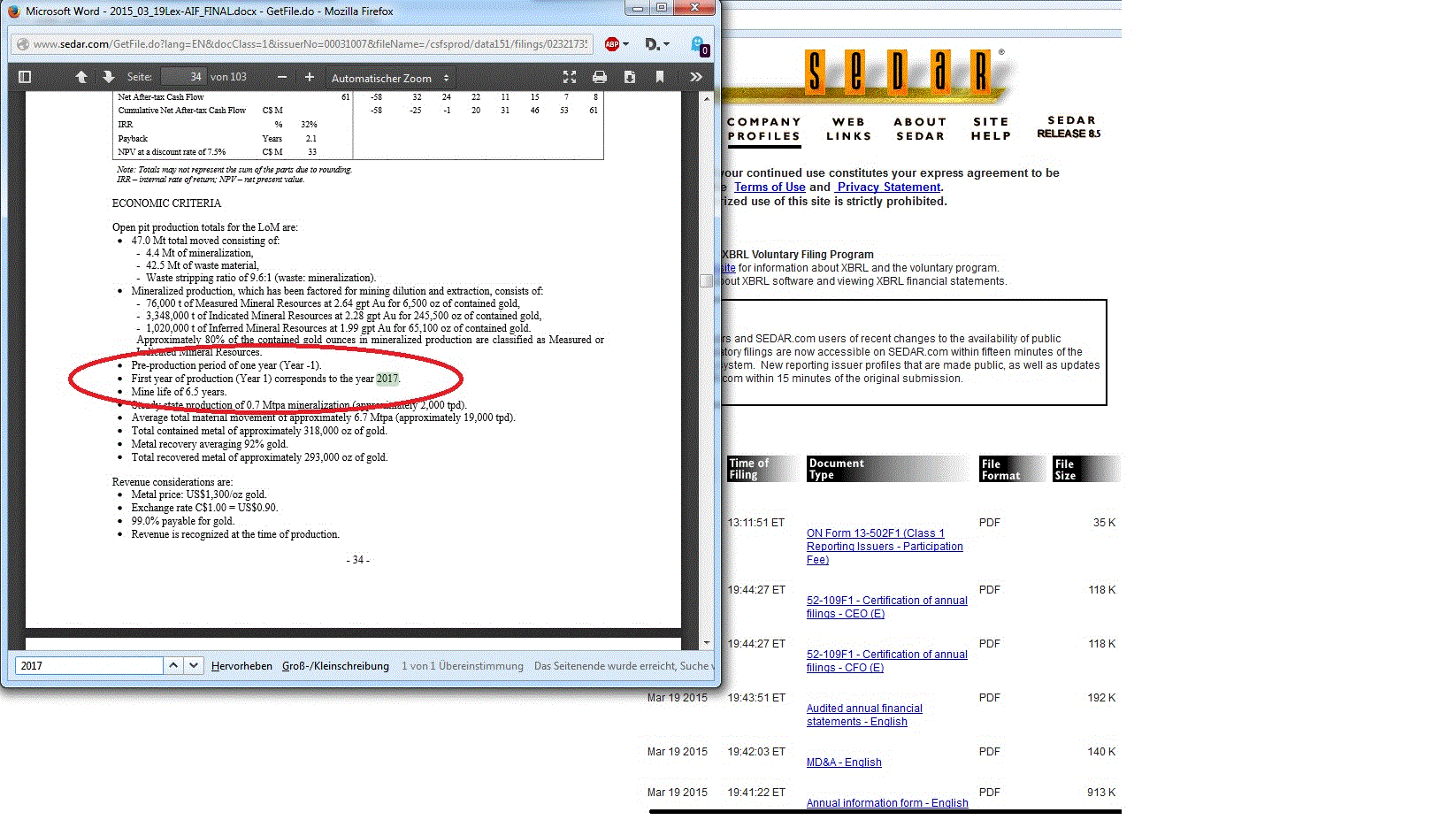Go to the previous PDF page

point(81,77)
